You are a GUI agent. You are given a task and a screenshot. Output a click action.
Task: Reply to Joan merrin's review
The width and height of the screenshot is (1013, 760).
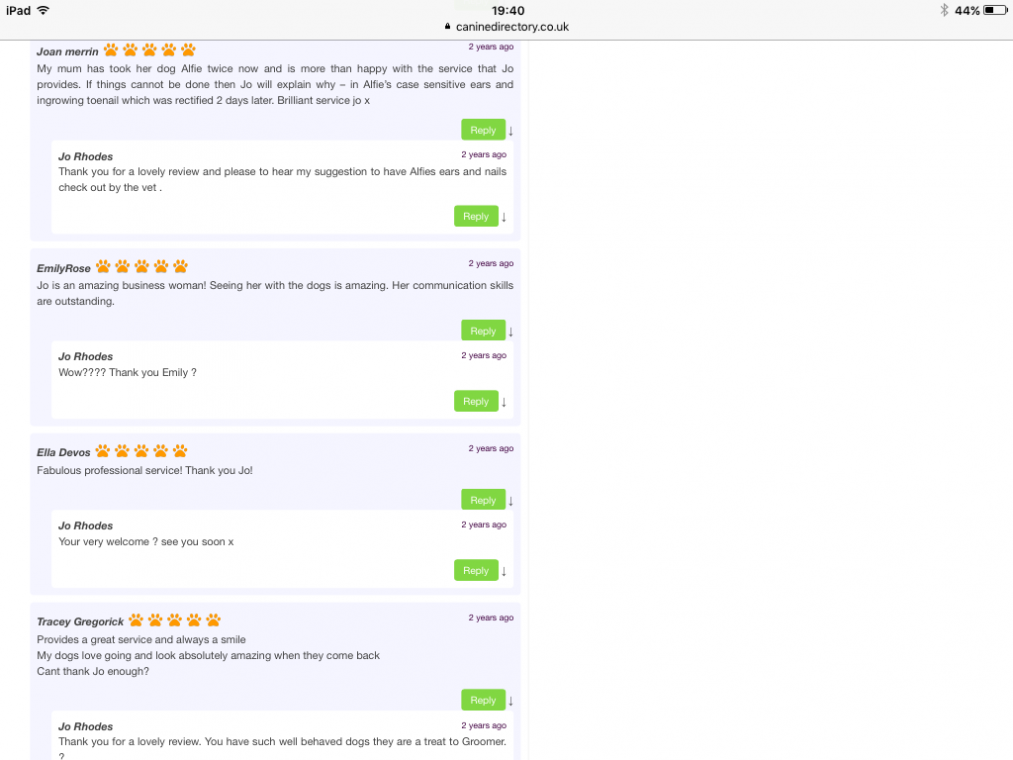483,130
